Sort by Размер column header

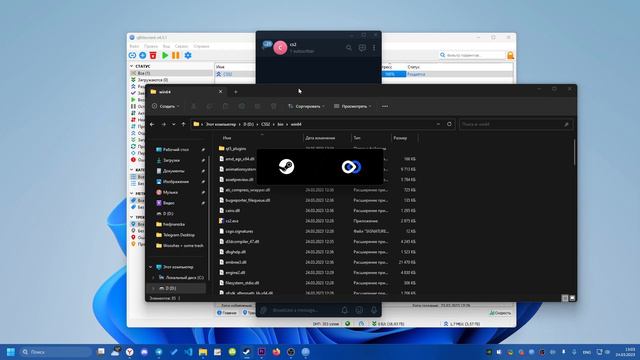[x=400, y=138]
